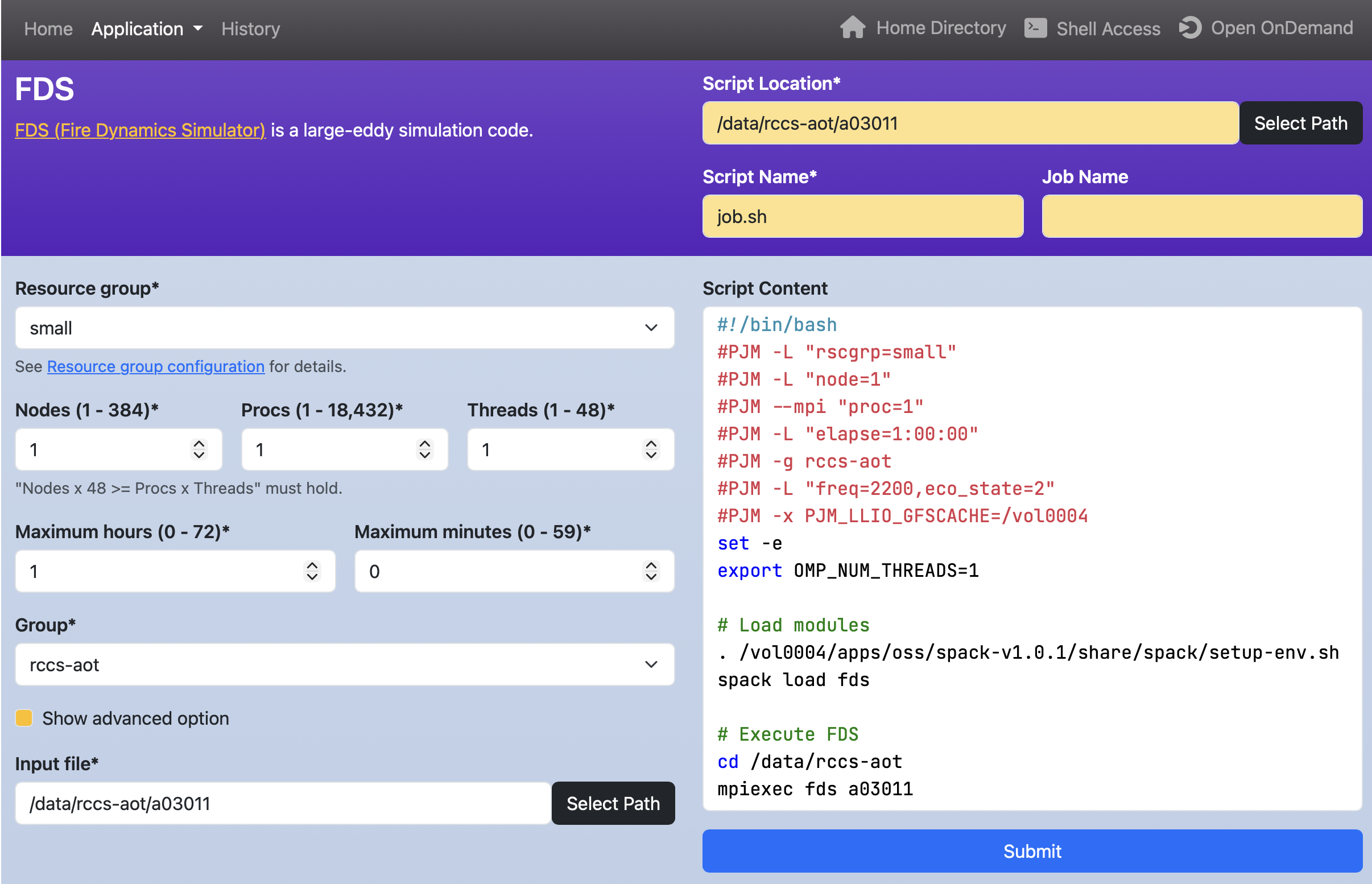The width and height of the screenshot is (1372, 884).
Task: Click the '#!/bin/bash' line in Script Content
Action: tap(777, 325)
